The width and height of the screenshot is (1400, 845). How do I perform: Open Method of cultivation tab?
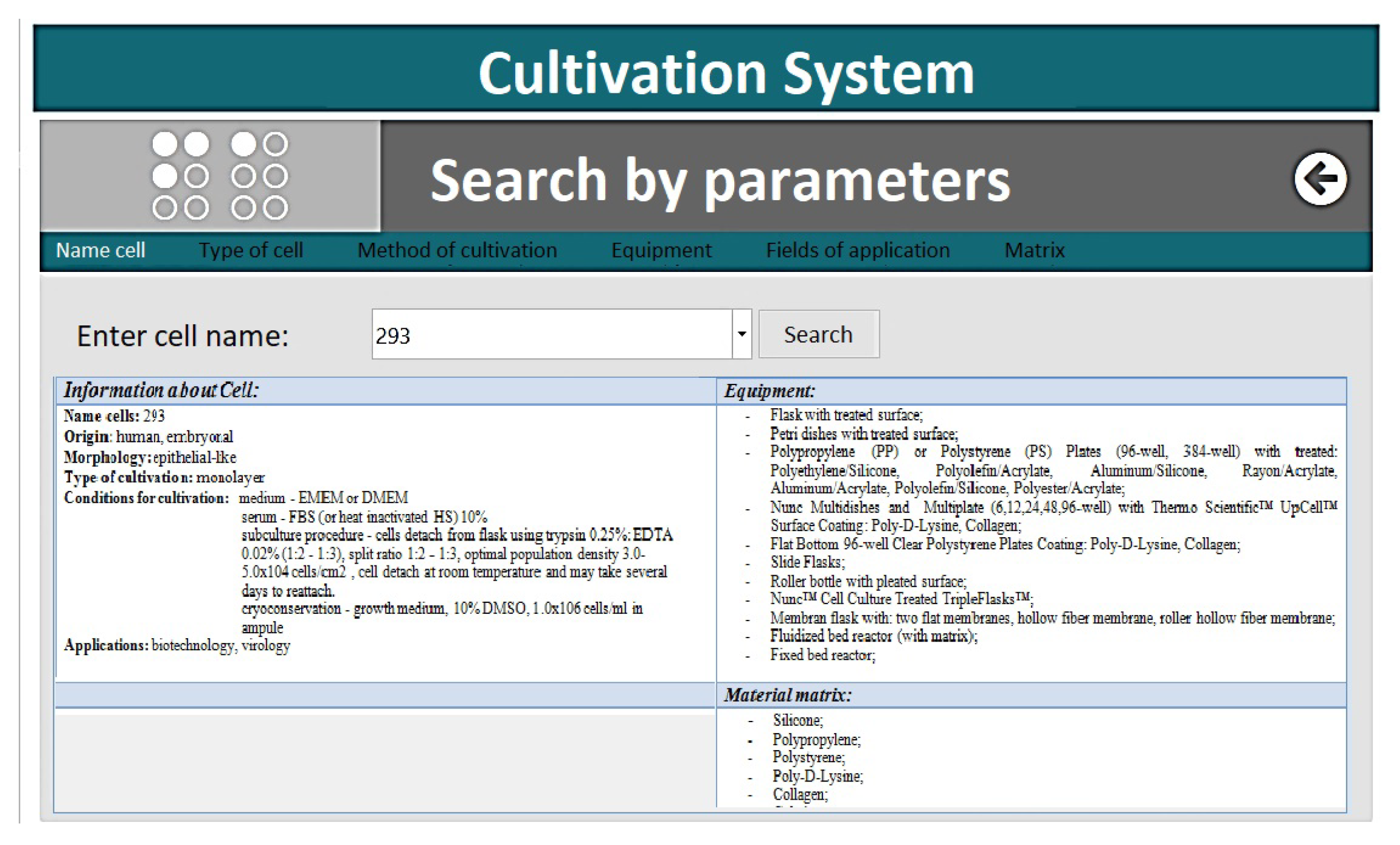(x=457, y=250)
